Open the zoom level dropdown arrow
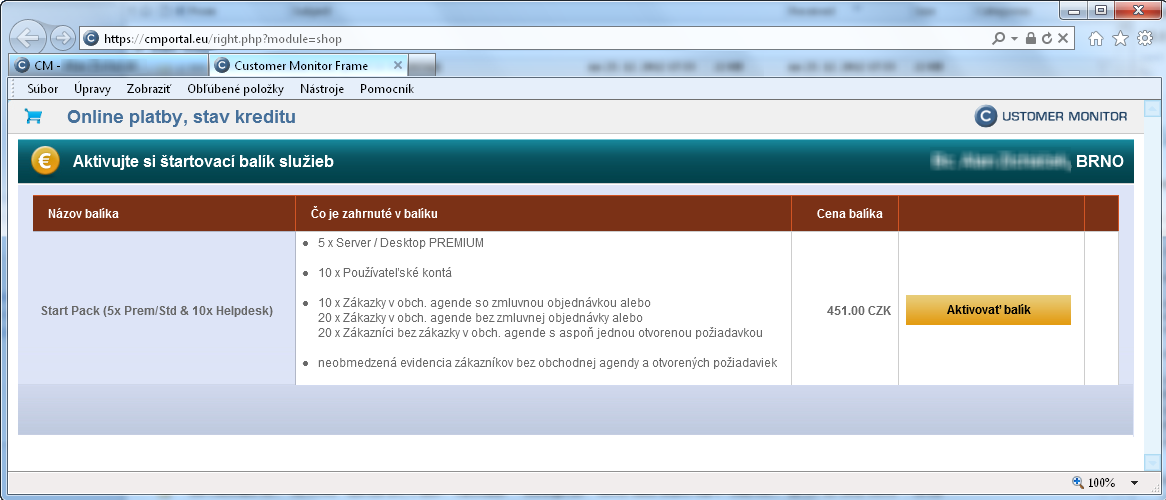The height and width of the screenshot is (500, 1166). click(1134, 483)
